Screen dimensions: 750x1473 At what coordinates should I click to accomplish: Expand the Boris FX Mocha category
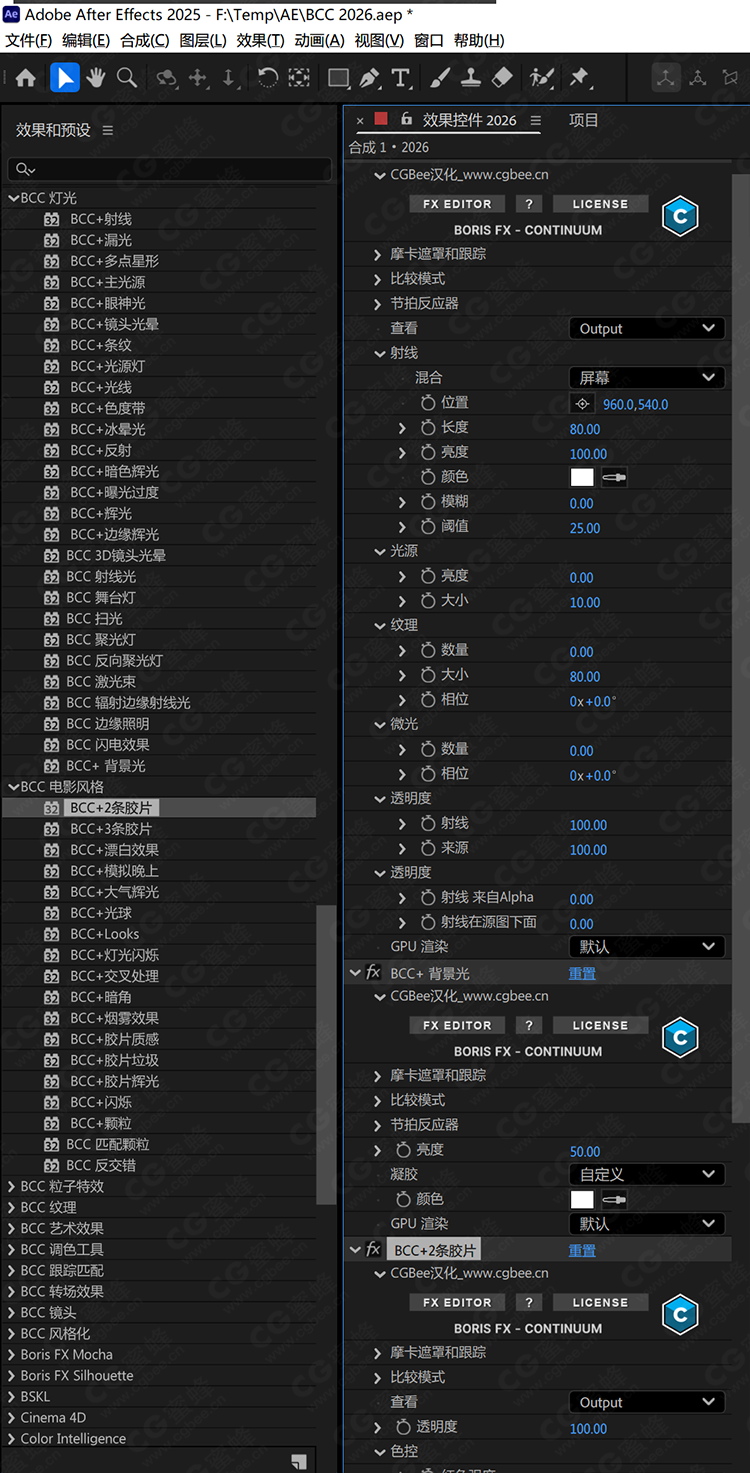(13, 1355)
